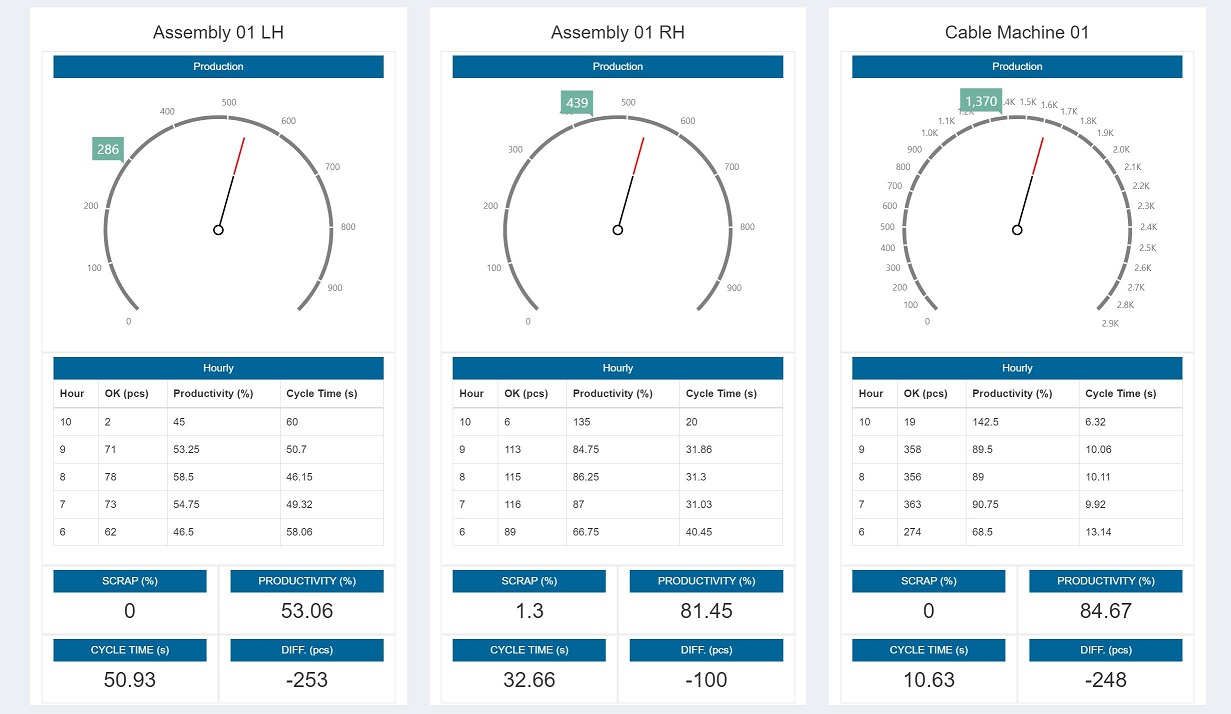The width and height of the screenshot is (1231, 714).
Task: Click the 800 tick label on Assembly 01 RH gauge
Action: pos(747,227)
